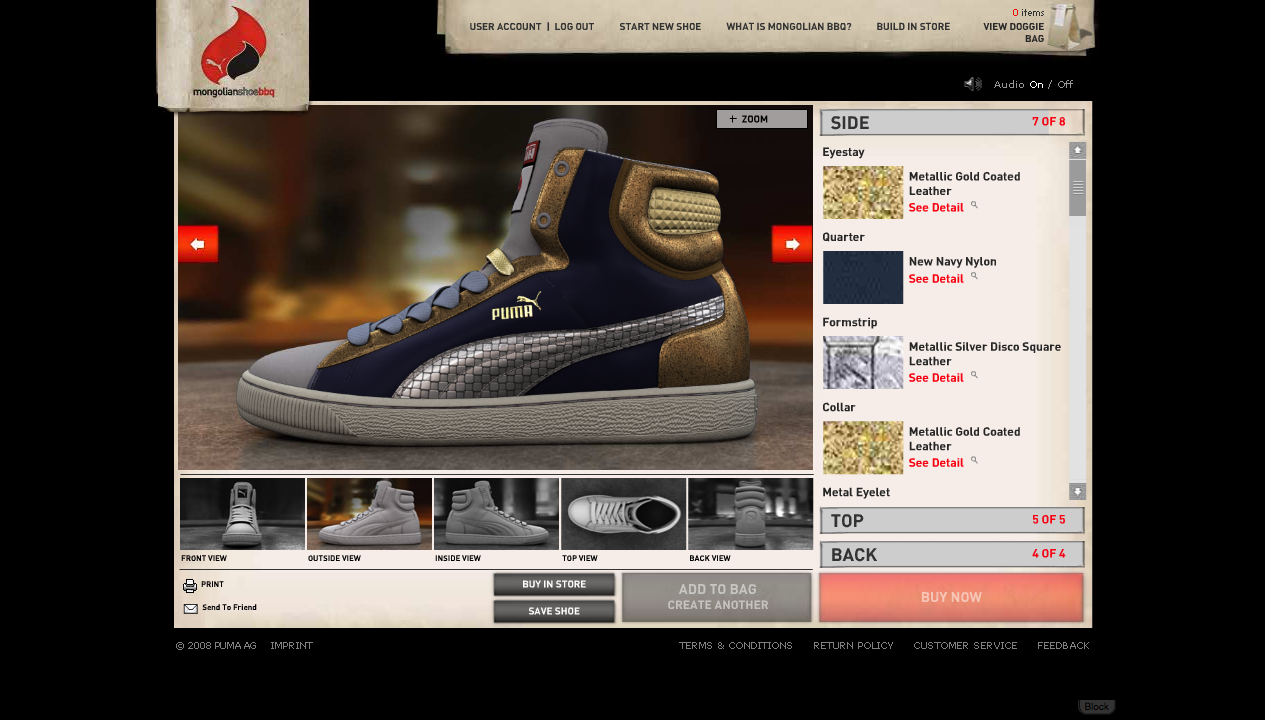Click the Mongolian Shoe BBQ flame logo
The height and width of the screenshot is (720, 1265).
[x=234, y=53]
